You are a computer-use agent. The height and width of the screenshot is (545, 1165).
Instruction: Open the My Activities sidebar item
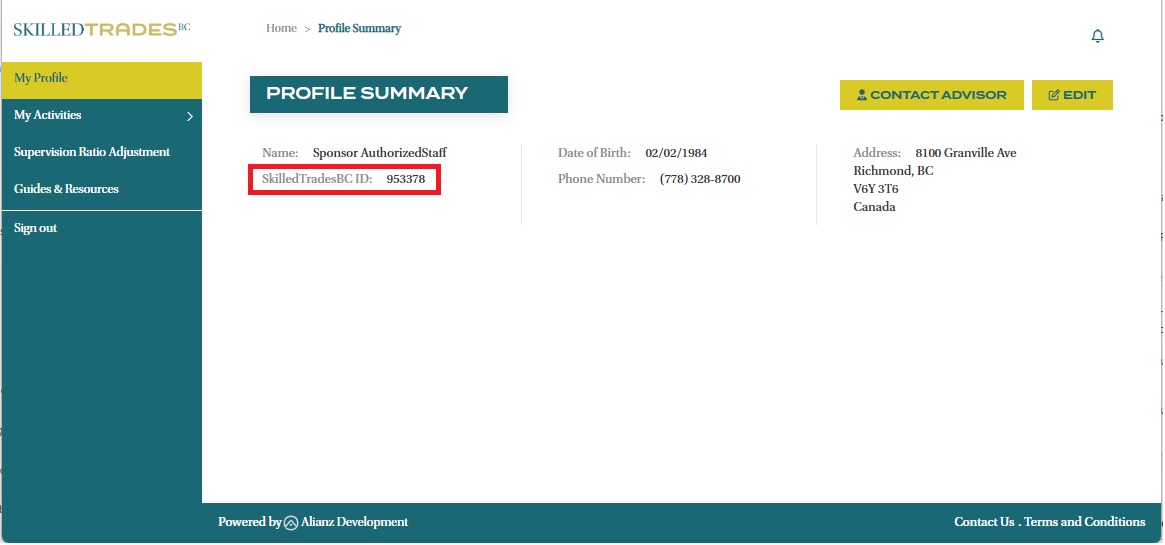coord(48,115)
